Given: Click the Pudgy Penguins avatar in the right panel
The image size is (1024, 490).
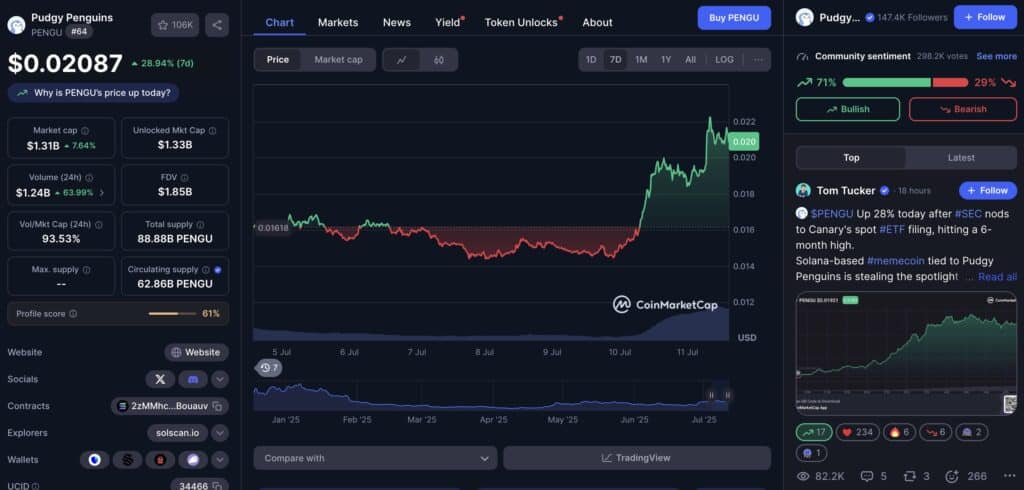Looking at the screenshot, I should [804, 18].
